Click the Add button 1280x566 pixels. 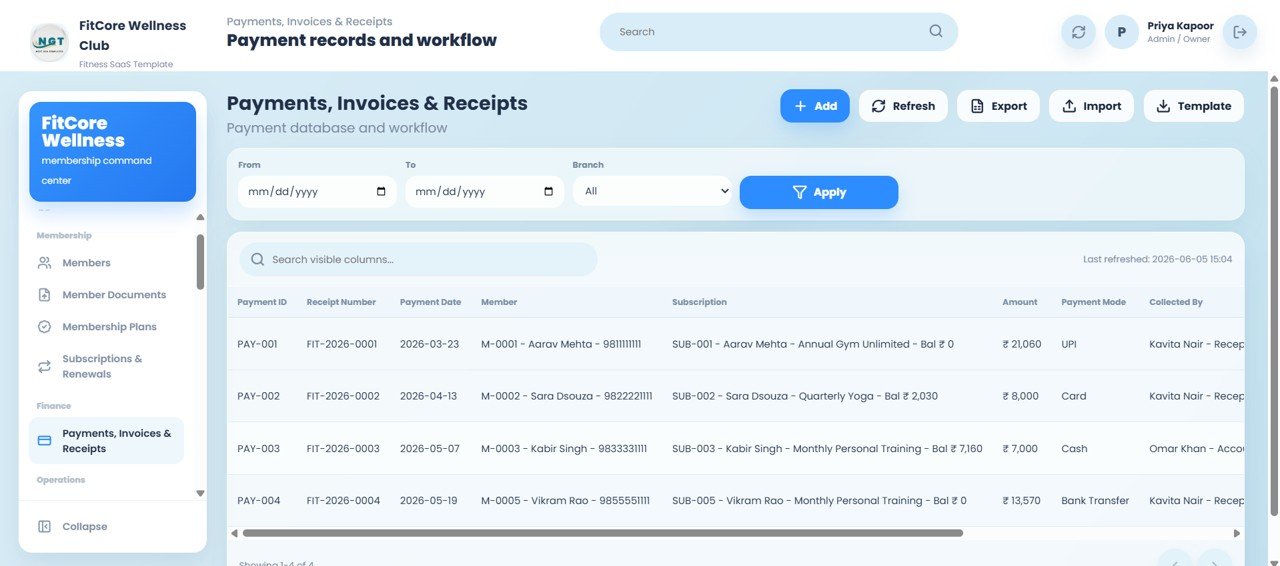point(815,106)
